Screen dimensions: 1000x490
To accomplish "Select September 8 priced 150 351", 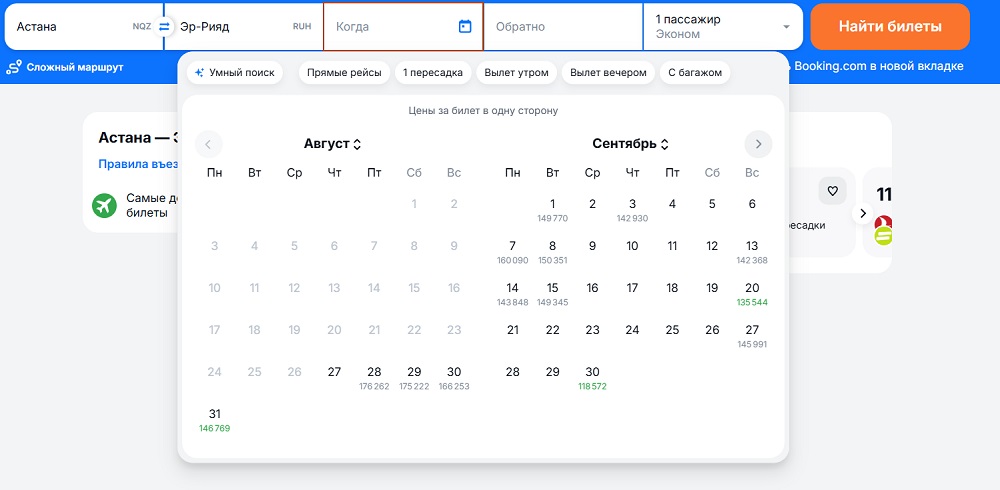I will tap(552, 251).
